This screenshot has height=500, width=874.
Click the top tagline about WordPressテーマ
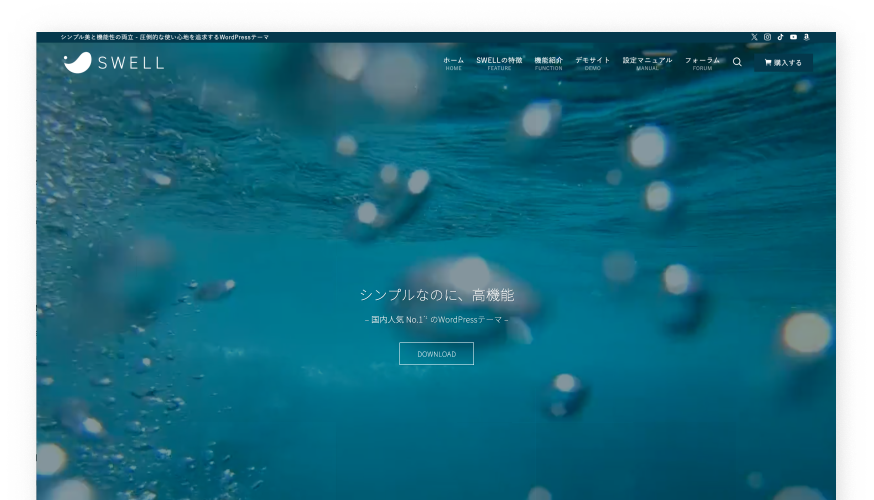[164, 37]
